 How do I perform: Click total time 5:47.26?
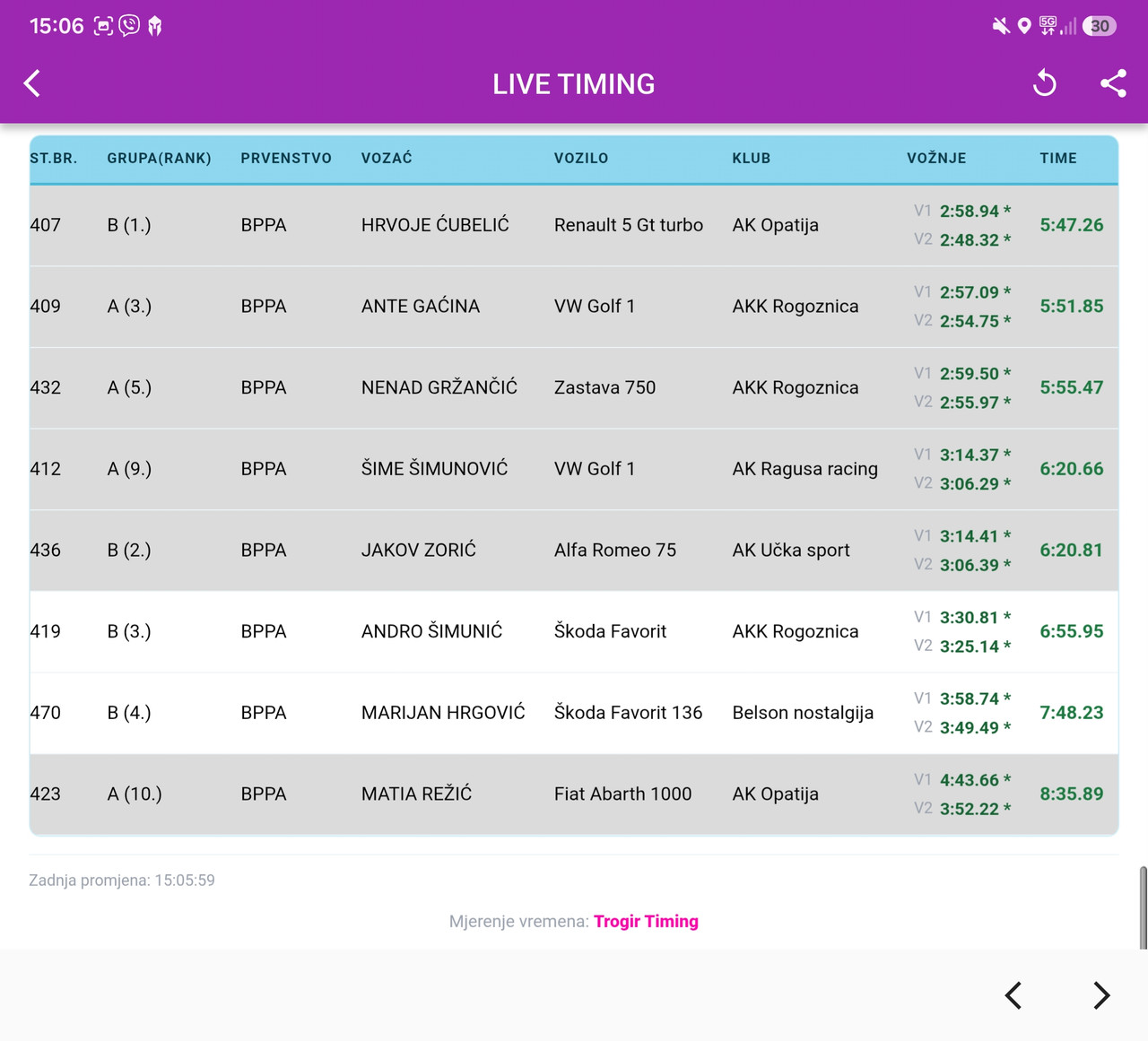pos(1072,225)
